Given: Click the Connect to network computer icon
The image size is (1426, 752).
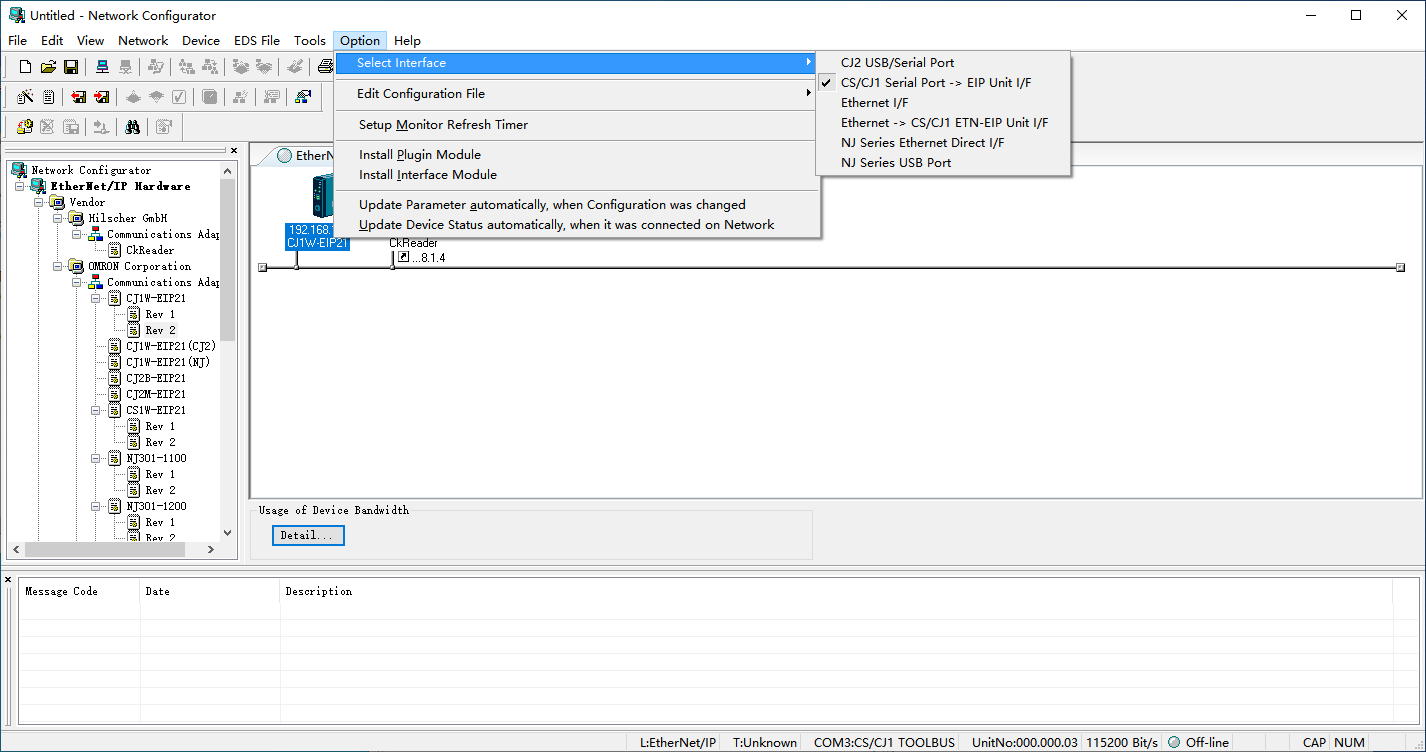Looking at the screenshot, I should (x=102, y=67).
